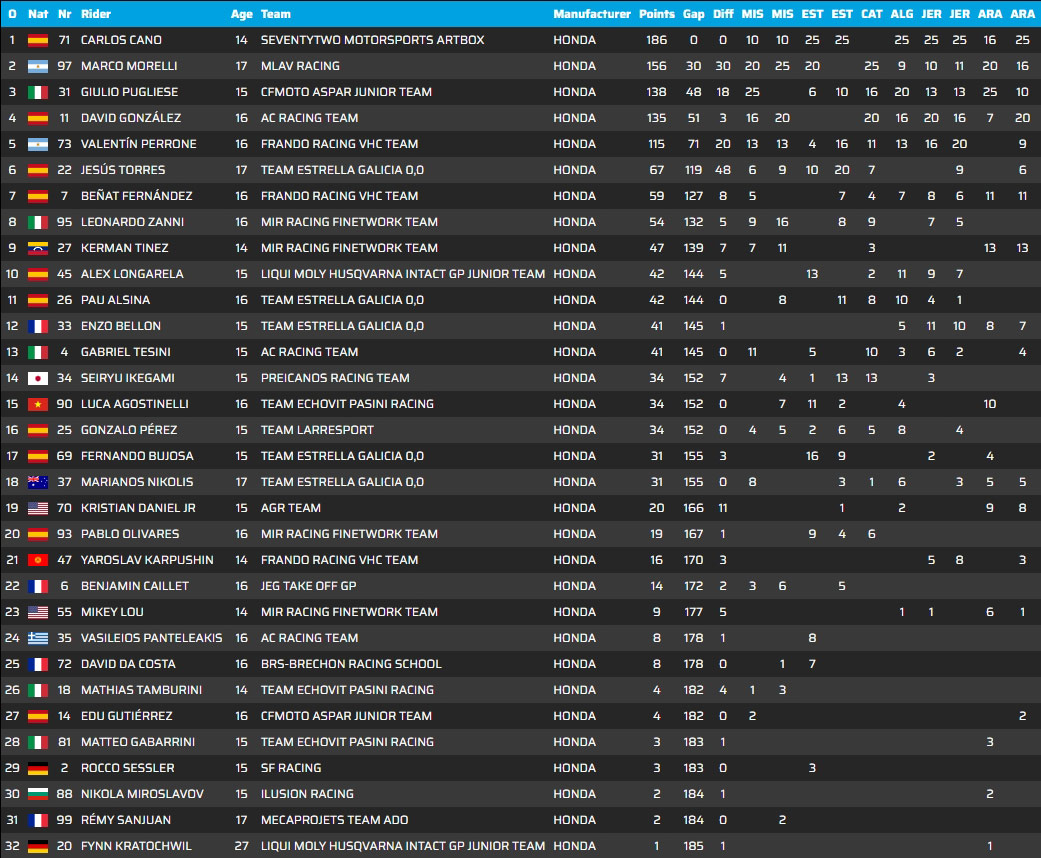Sort by the Age column header
1041x858 pixels.
241,14
